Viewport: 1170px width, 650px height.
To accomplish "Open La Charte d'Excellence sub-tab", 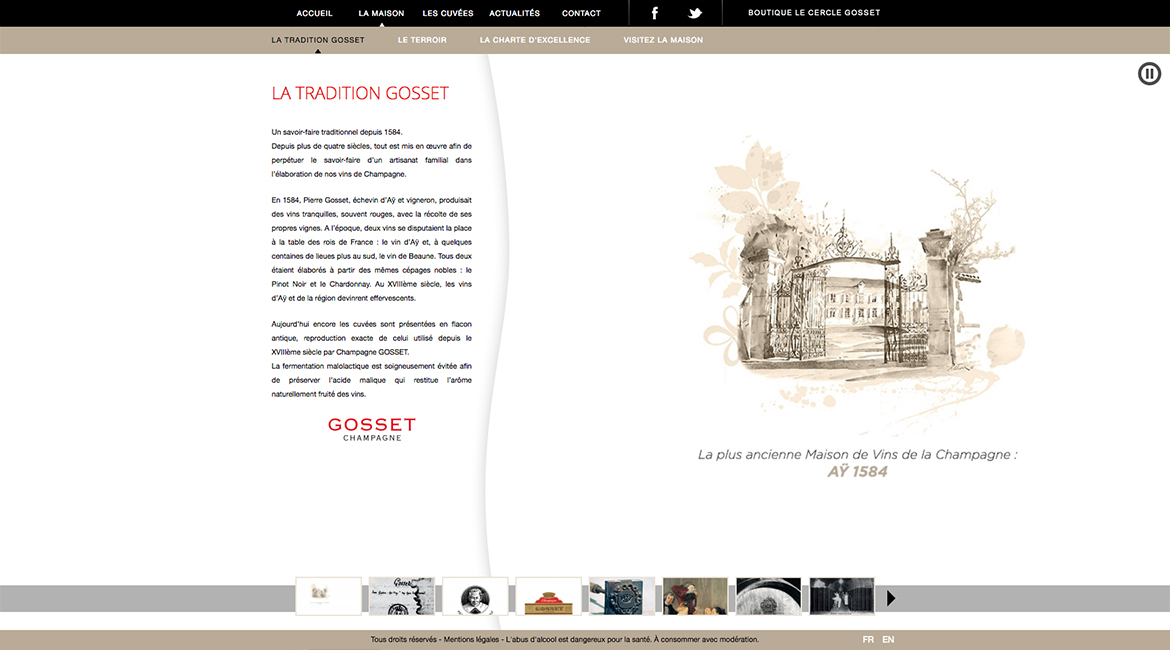I will coord(535,40).
